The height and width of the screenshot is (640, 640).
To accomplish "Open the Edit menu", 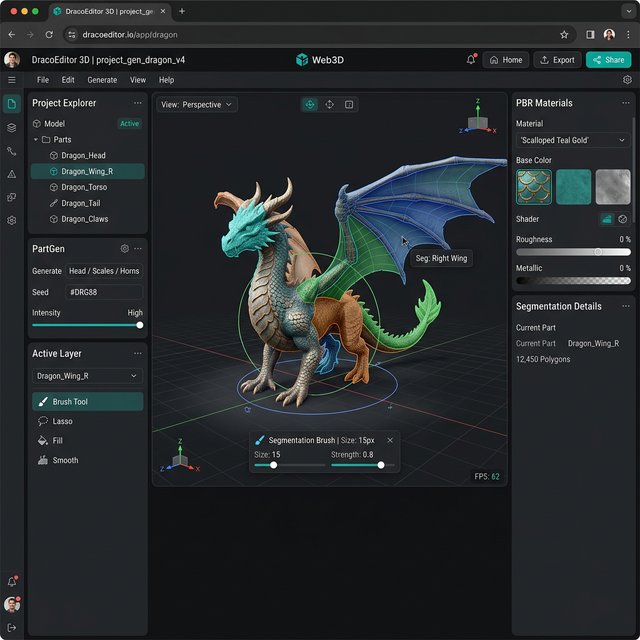I will [68, 80].
